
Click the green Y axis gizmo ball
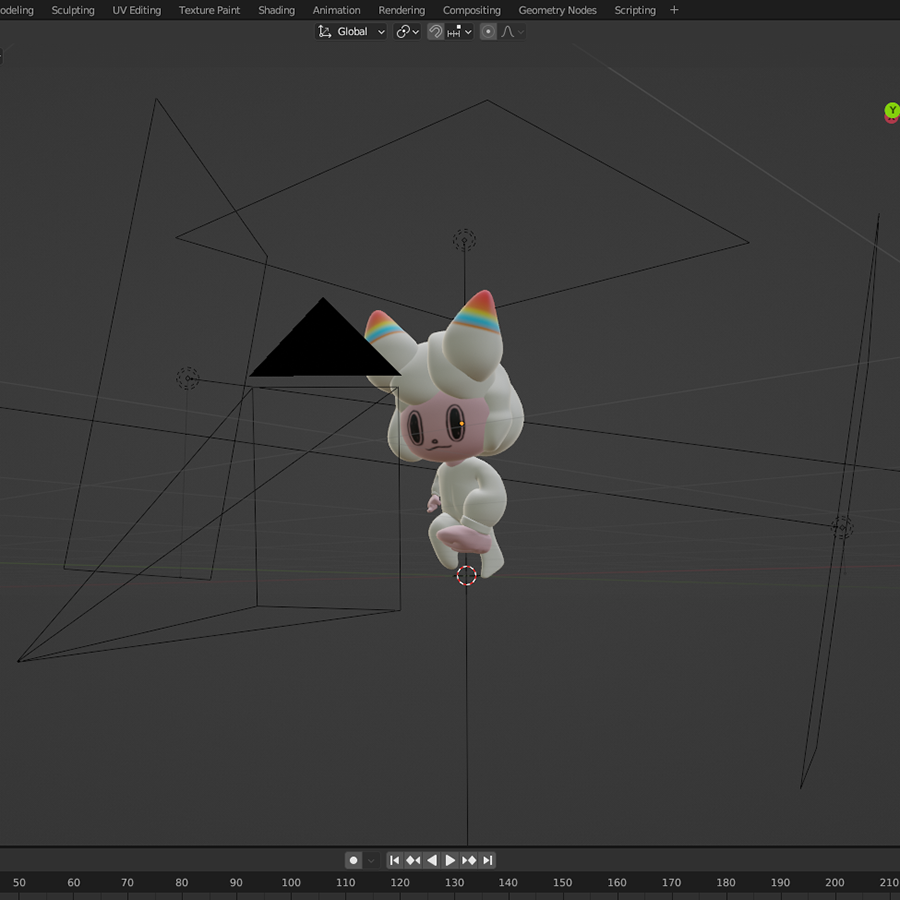pyautogui.click(x=892, y=110)
